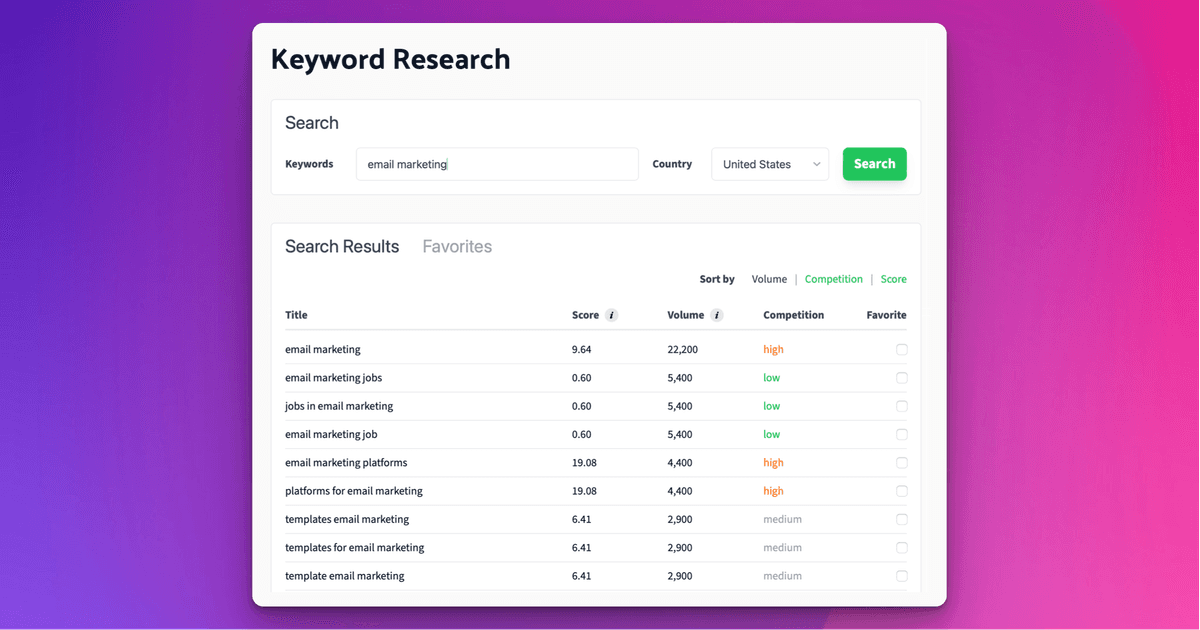Image resolution: width=1200 pixels, height=630 pixels.
Task: Click the keyword title 'templates for email marketing'
Action: pos(355,548)
